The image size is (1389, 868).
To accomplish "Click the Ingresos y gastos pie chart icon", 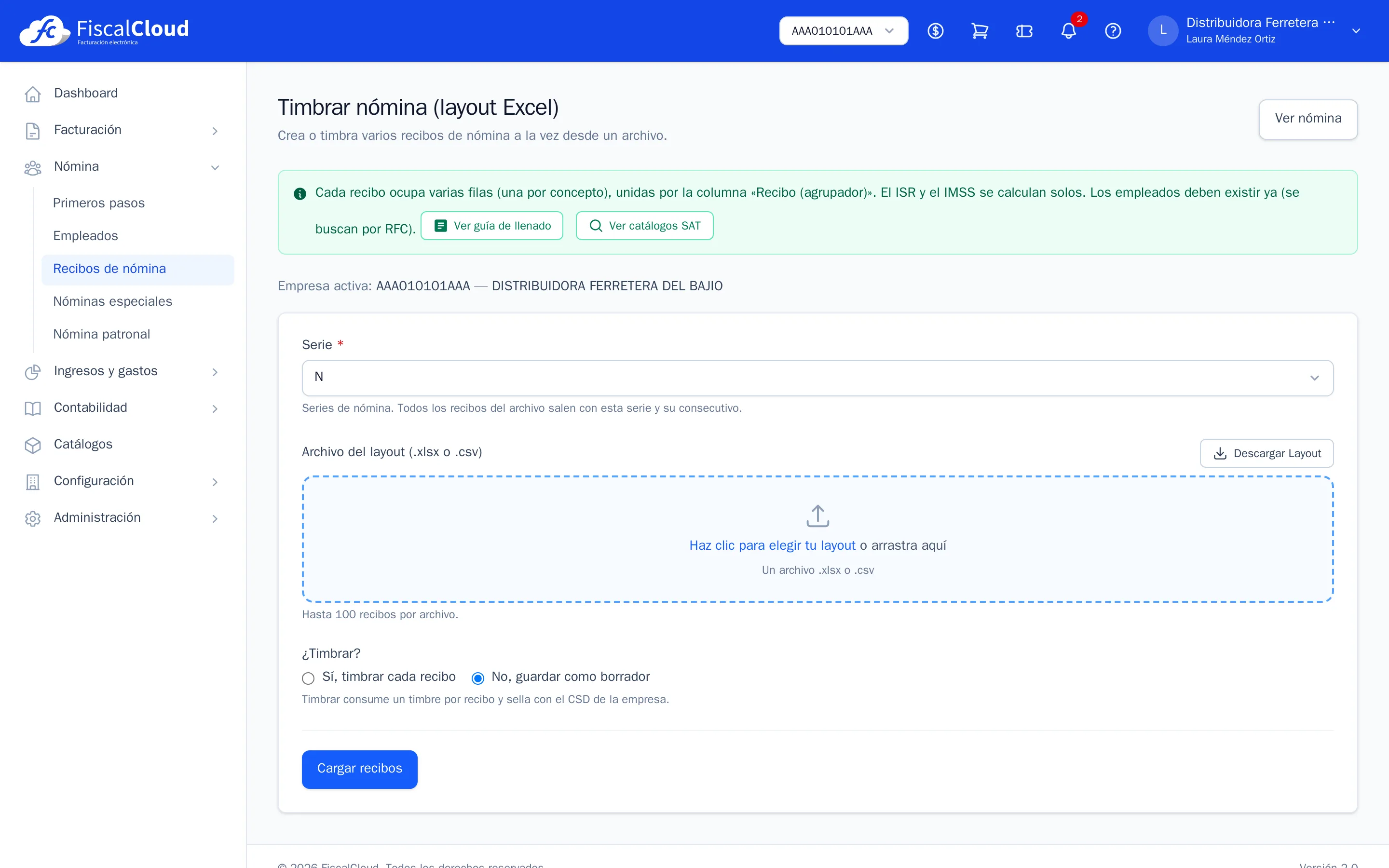I will [x=33, y=371].
